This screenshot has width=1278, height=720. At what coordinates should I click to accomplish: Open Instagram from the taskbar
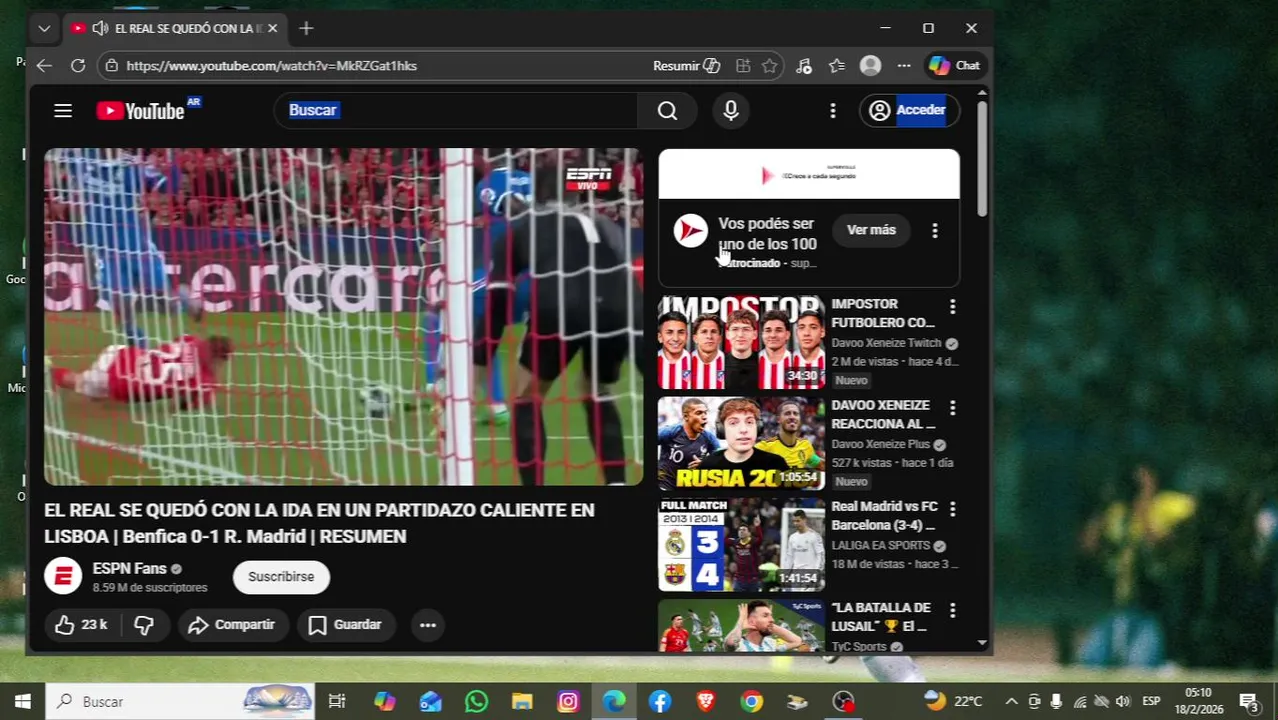click(x=568, y=702)
